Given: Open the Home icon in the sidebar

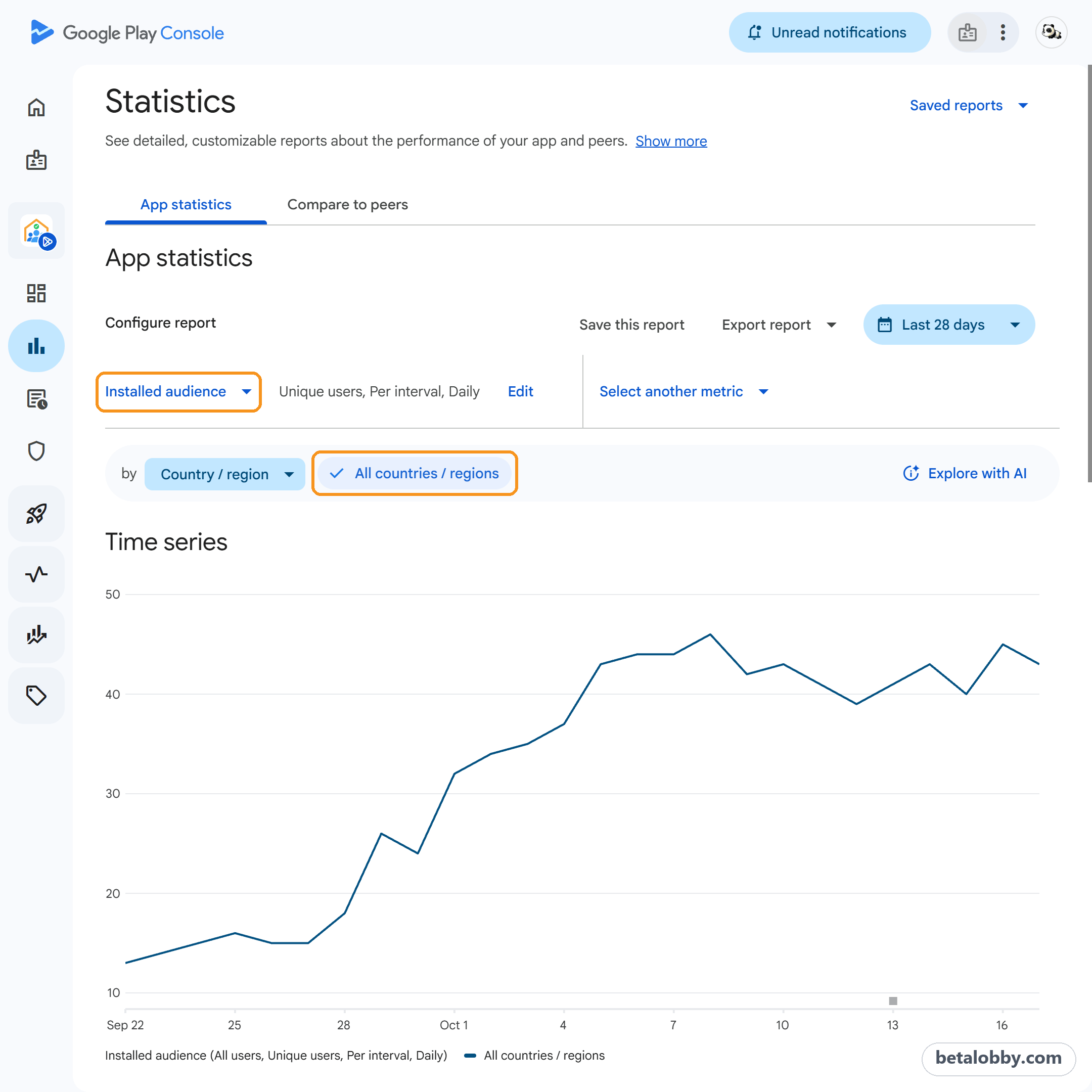Looking at the screenshot, I should (36, 107).
